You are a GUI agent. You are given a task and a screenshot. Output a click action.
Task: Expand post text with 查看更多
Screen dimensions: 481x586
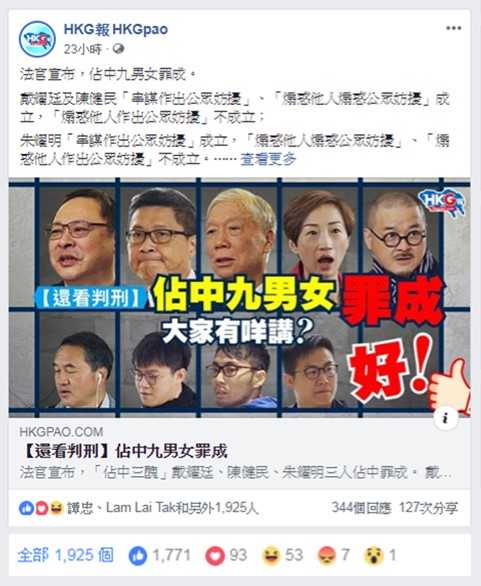pos(268,160)
